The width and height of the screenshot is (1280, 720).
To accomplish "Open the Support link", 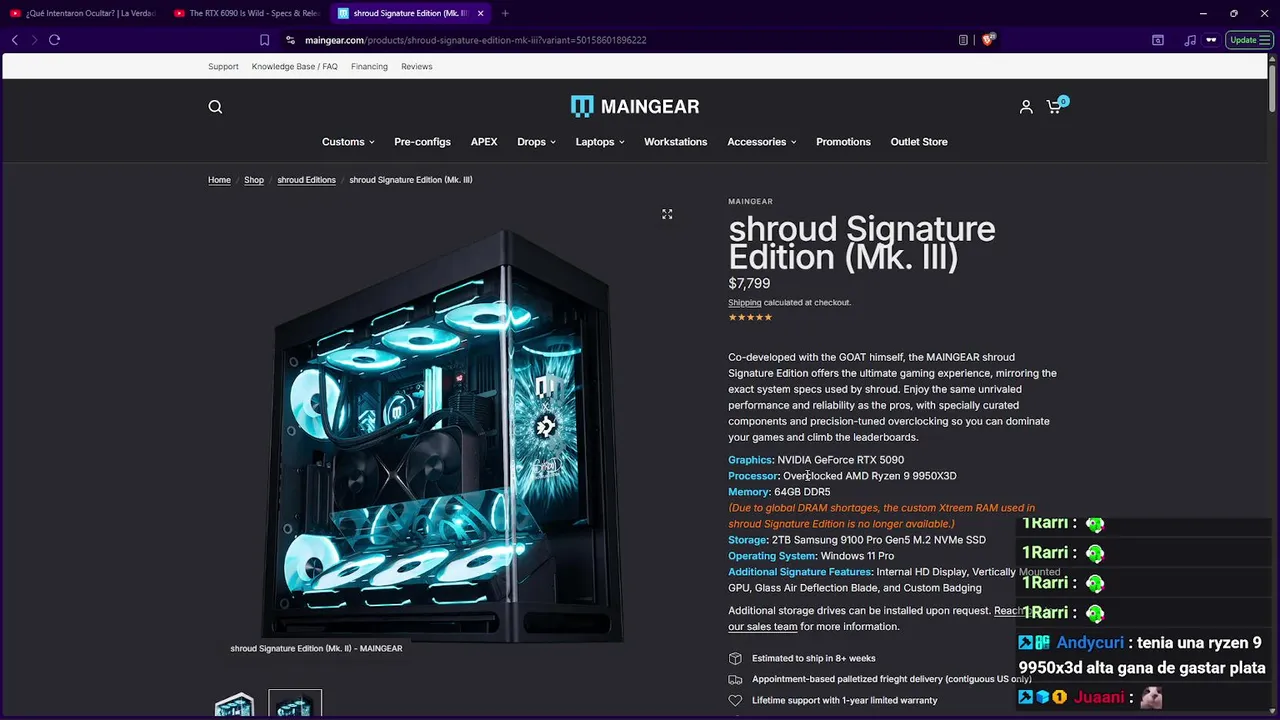I will pyautogui.click(x=223, y=67).
